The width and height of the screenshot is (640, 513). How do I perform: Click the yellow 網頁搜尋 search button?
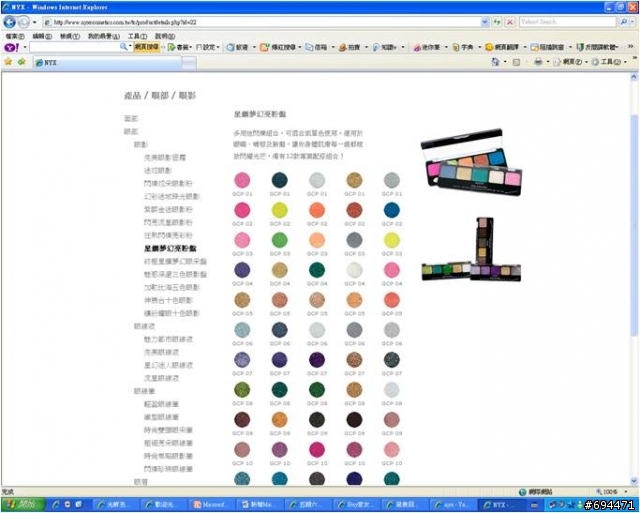146,47
